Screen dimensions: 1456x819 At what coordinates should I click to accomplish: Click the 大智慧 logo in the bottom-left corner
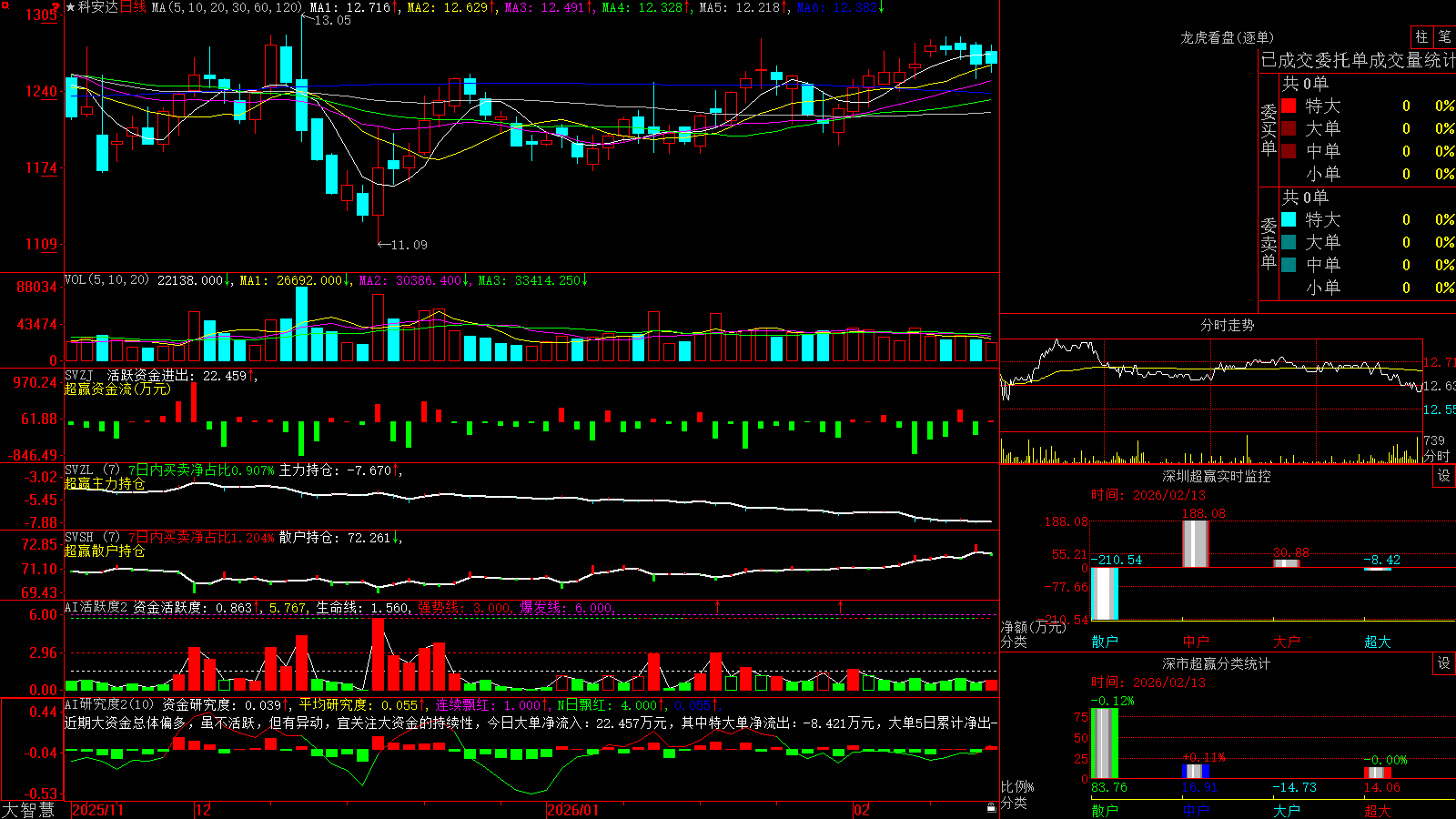(x=28, y=809)
